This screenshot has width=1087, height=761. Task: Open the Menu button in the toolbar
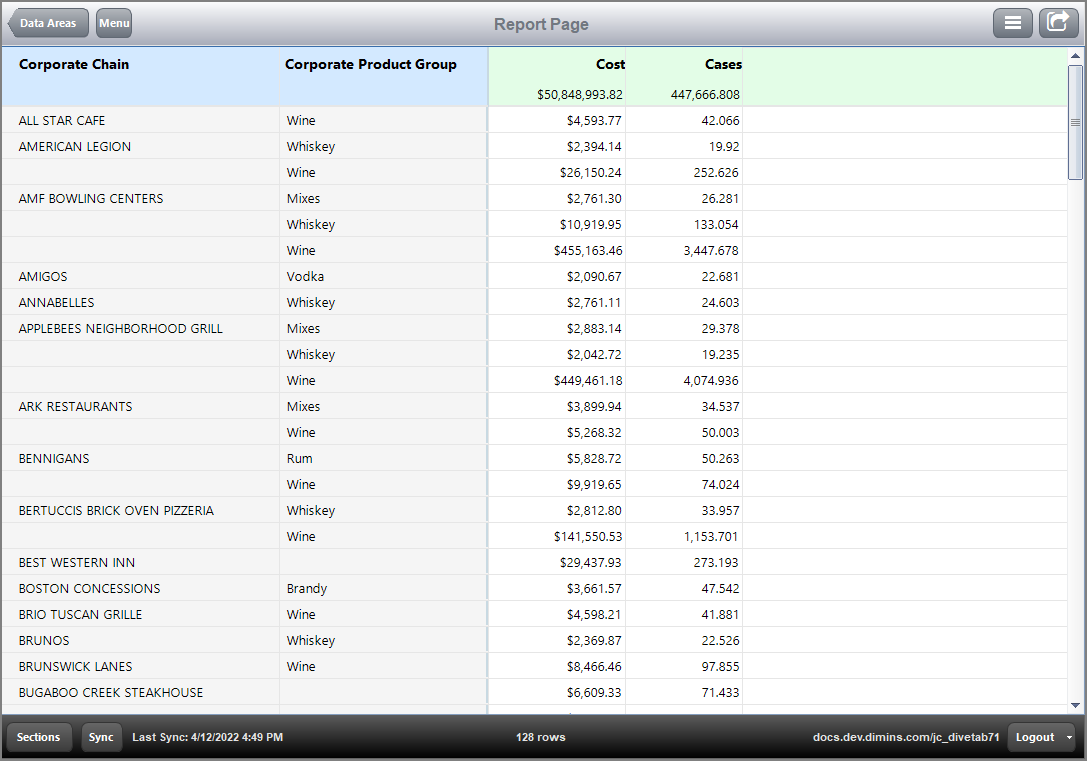(113, 22)
